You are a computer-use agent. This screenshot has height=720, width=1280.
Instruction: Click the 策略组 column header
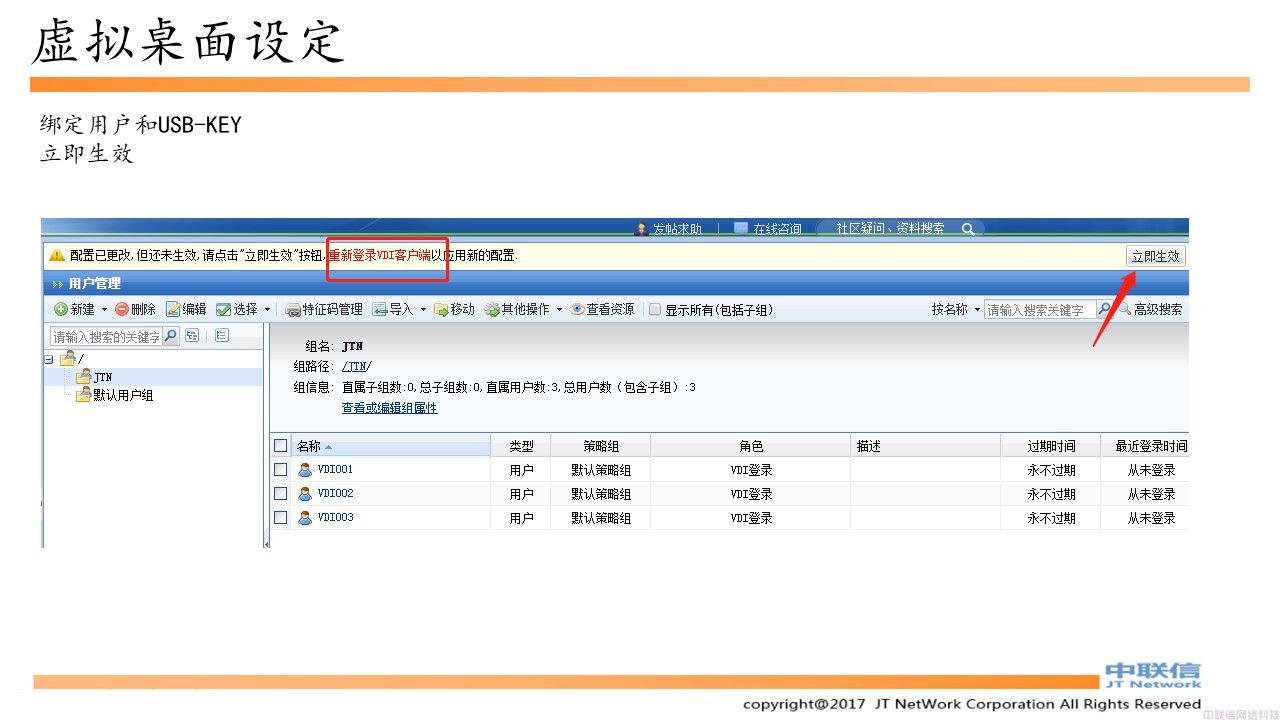point(601,446)
